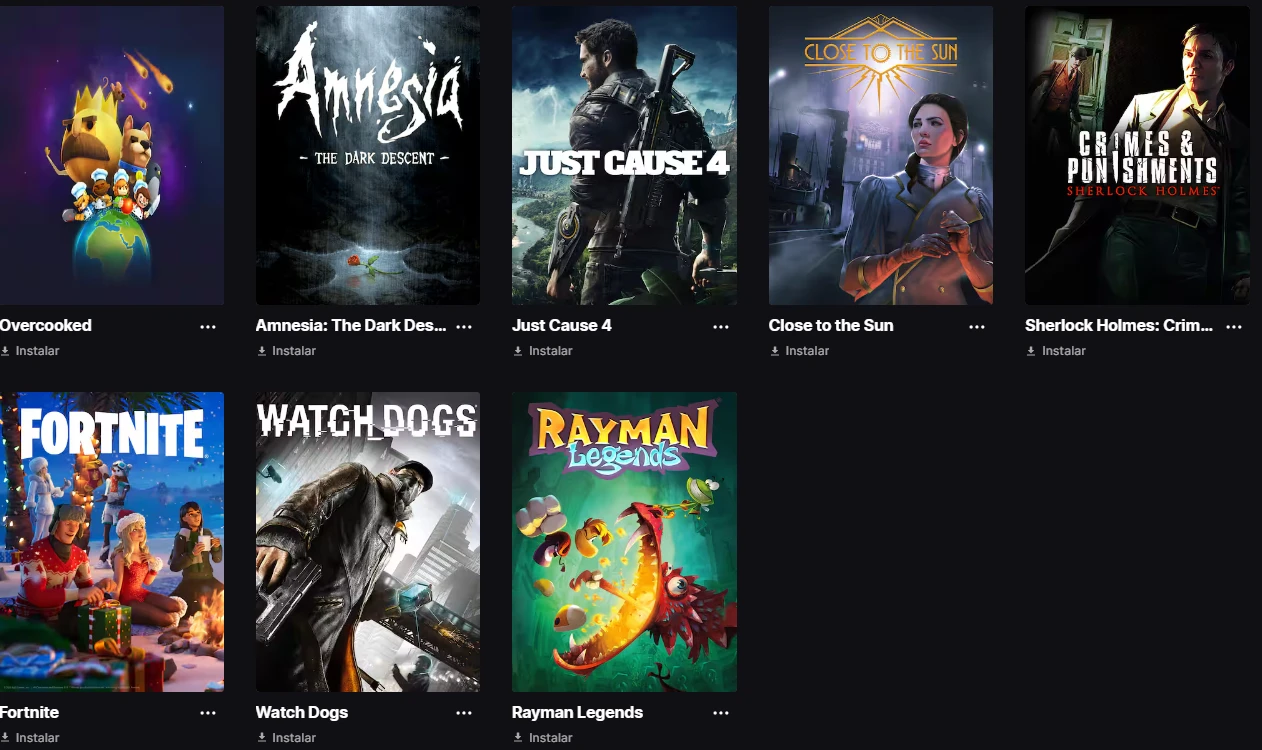The height and width of the screenshot is (750, 1262).
Task: Open the three-dot menu for Sherlock Holmes
Action: (x=1234, y=326)
